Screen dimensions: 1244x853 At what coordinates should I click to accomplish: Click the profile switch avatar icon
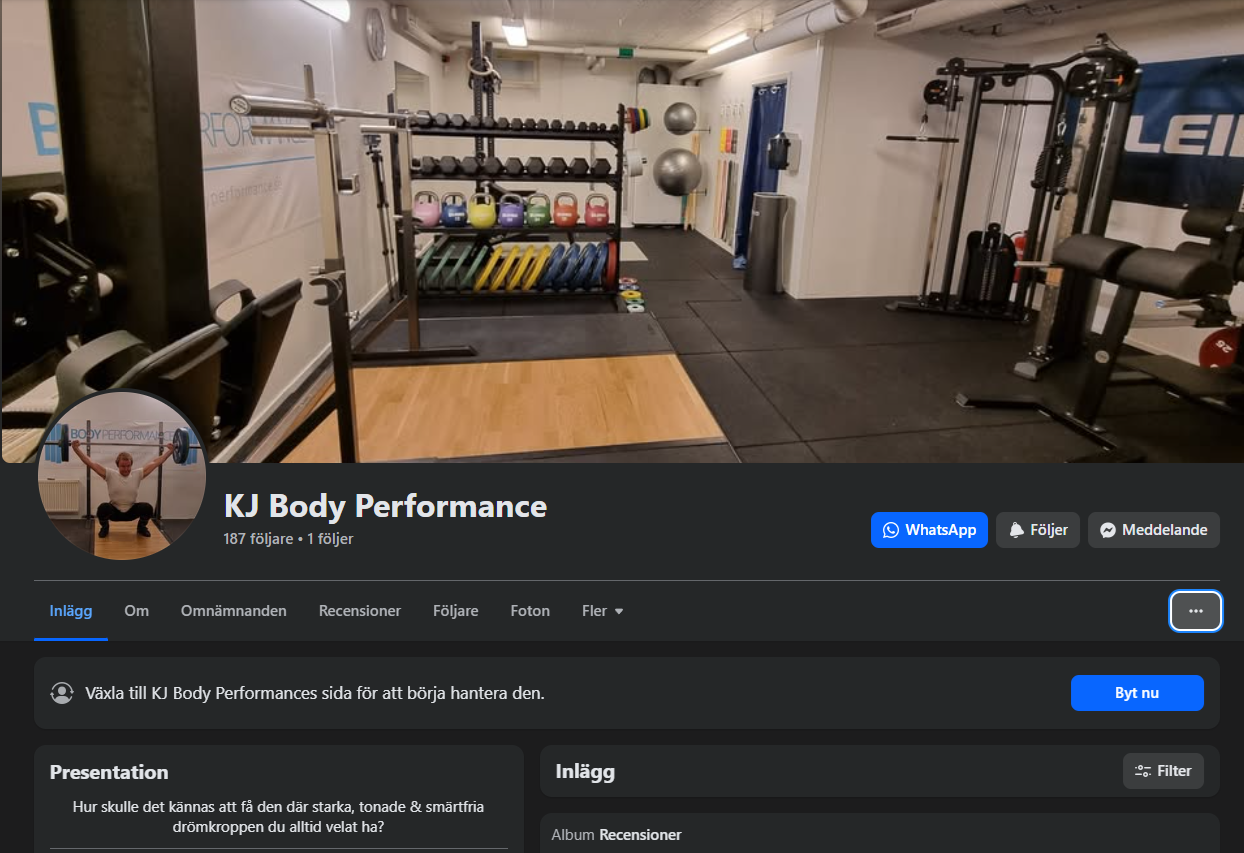pyautogui.click(x=62, y=692)
